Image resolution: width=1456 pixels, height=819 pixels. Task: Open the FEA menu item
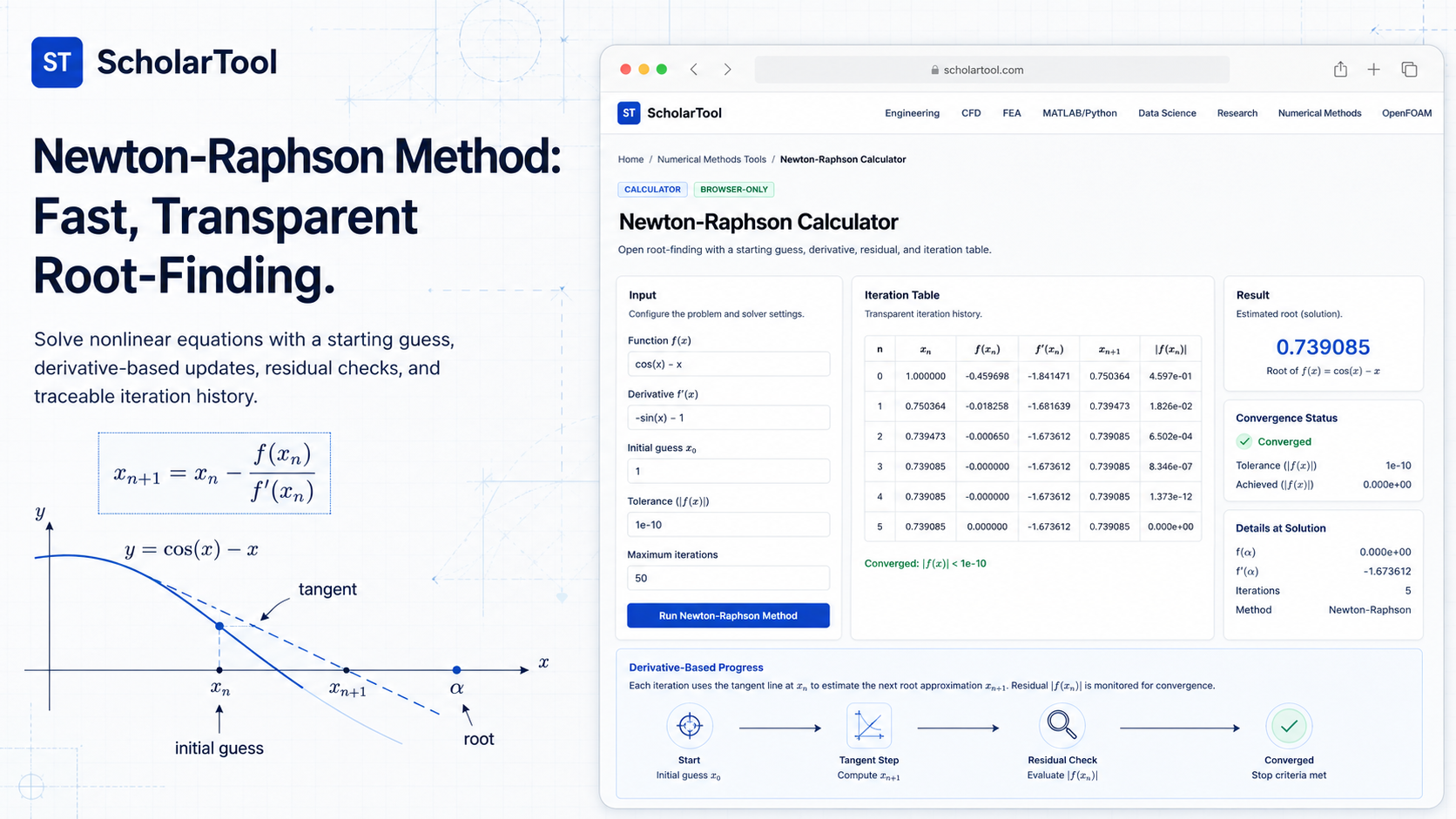pyautogui.click(x=1012, y=113)
